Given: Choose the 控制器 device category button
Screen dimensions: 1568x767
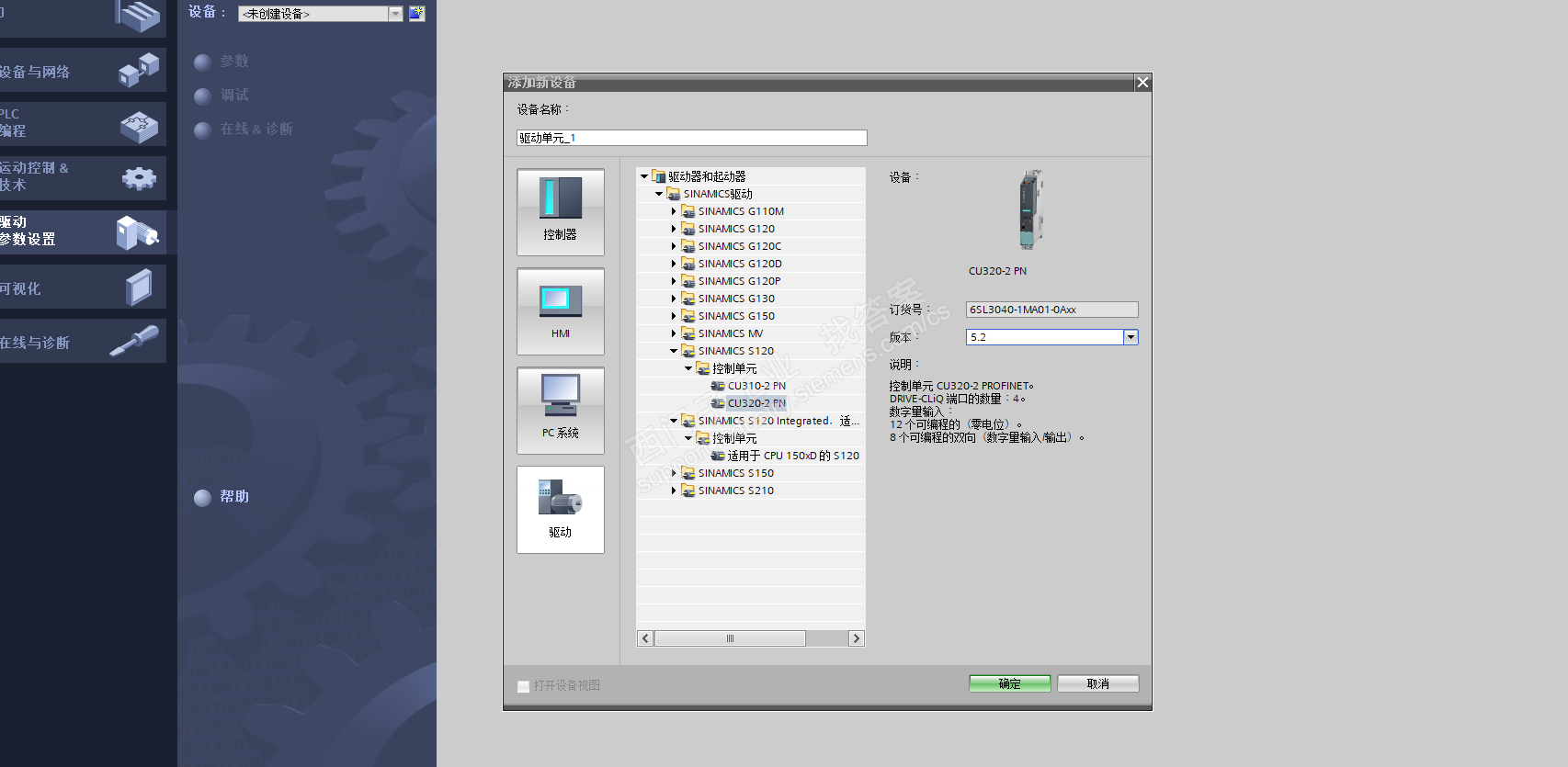Looking at the screenshot, I should [x=561, y=212].
